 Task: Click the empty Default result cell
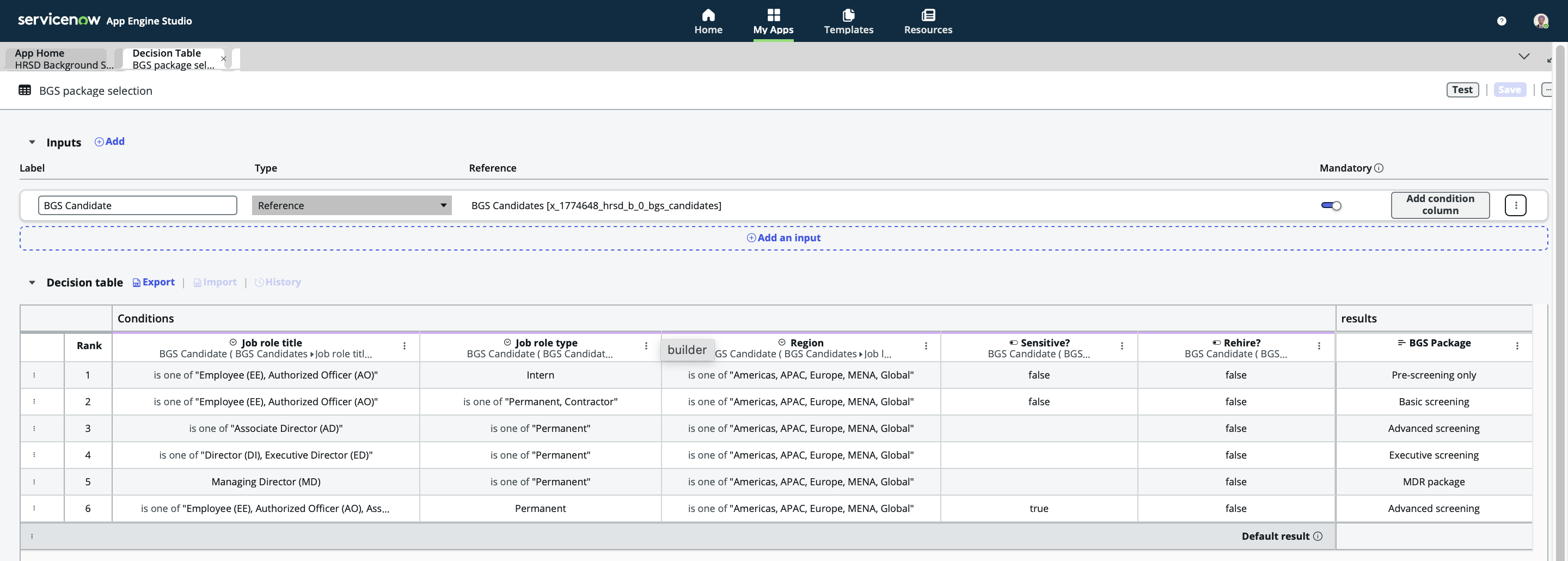(x=1434, y=536)
